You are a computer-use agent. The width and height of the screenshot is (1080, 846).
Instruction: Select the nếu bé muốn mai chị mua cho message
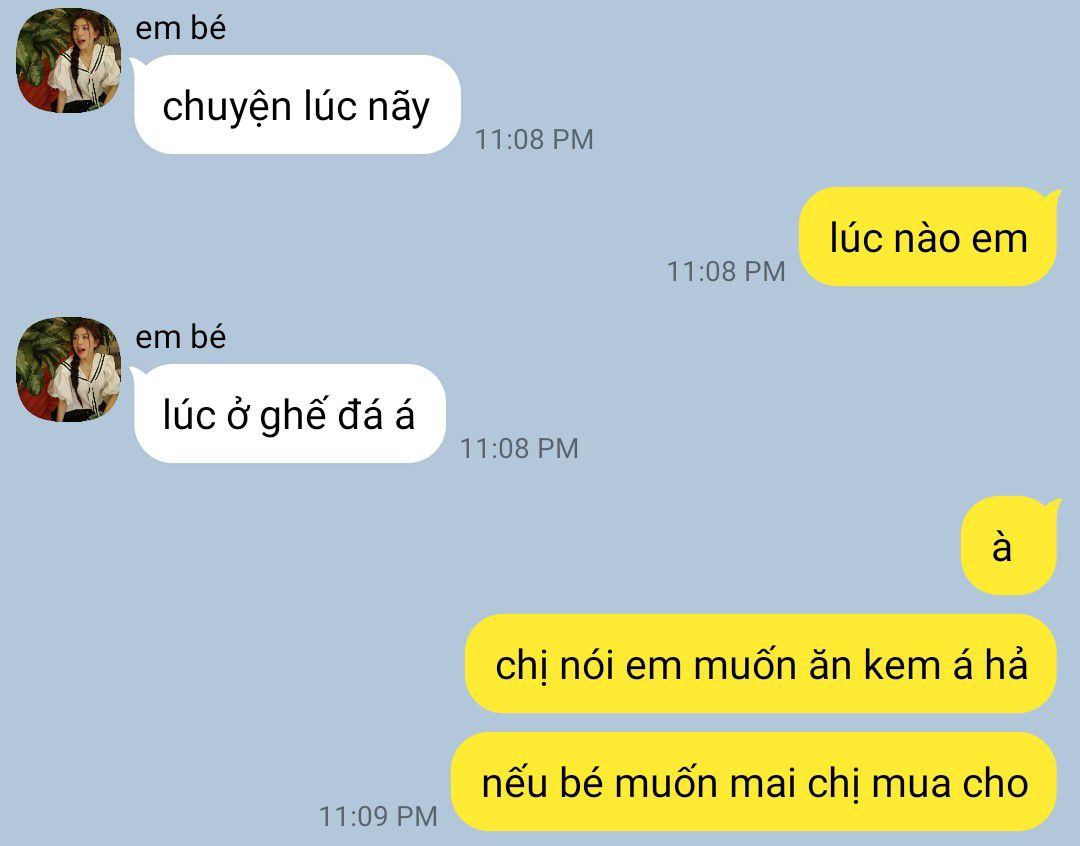(x=754, y=781)
